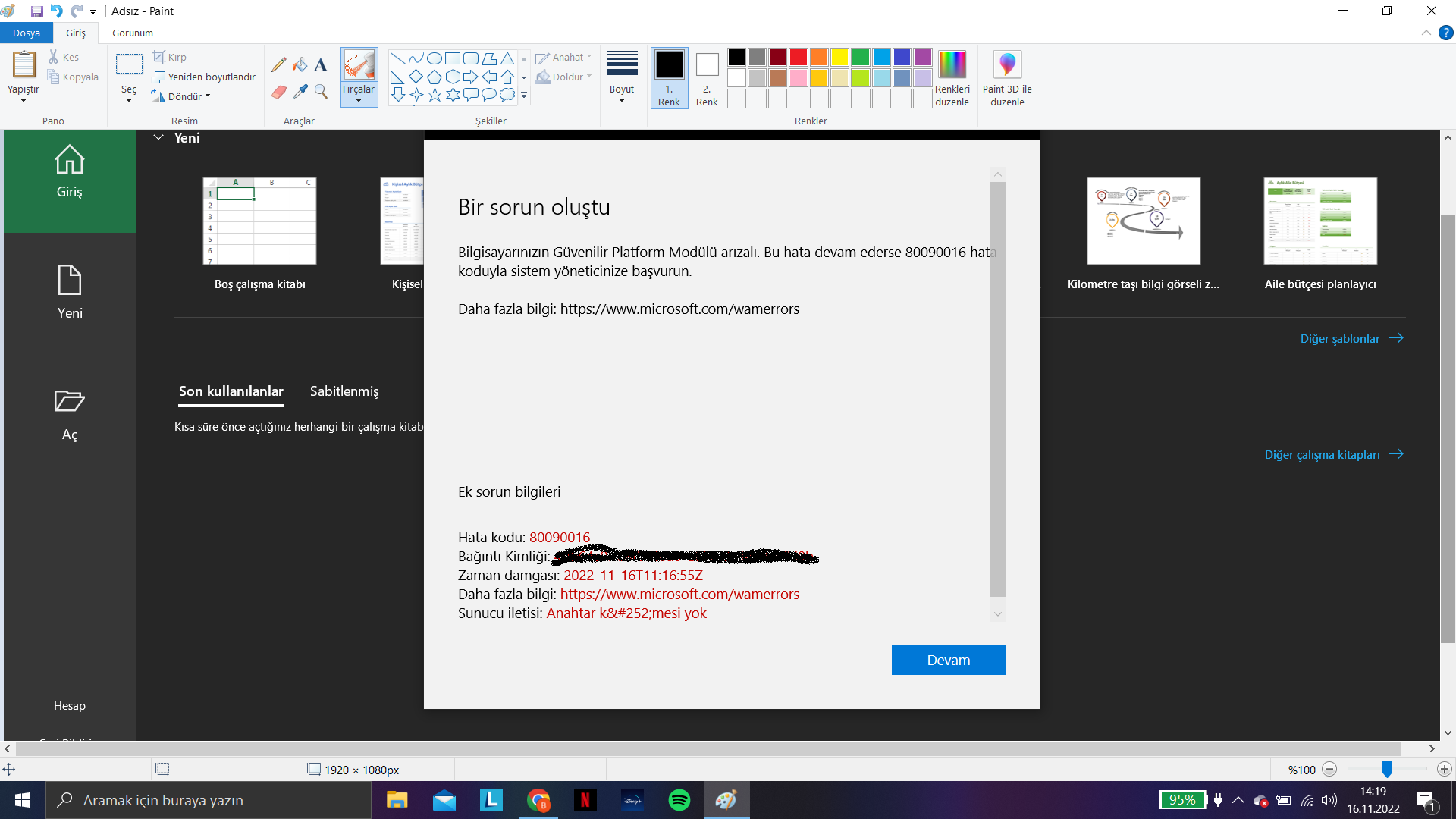This screenshot has height=819, width=1456.
Task: Select 2. Renk color slot
Action: [707, 77]
